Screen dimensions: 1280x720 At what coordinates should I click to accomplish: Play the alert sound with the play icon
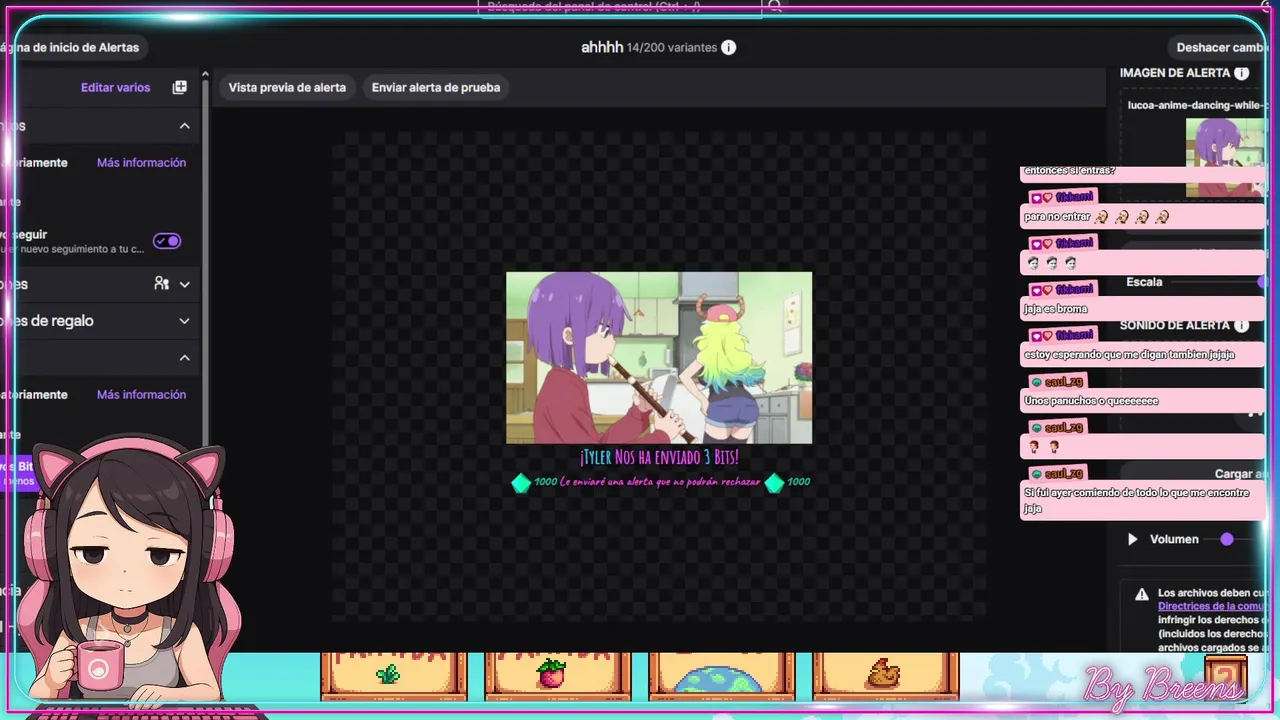1132,539
